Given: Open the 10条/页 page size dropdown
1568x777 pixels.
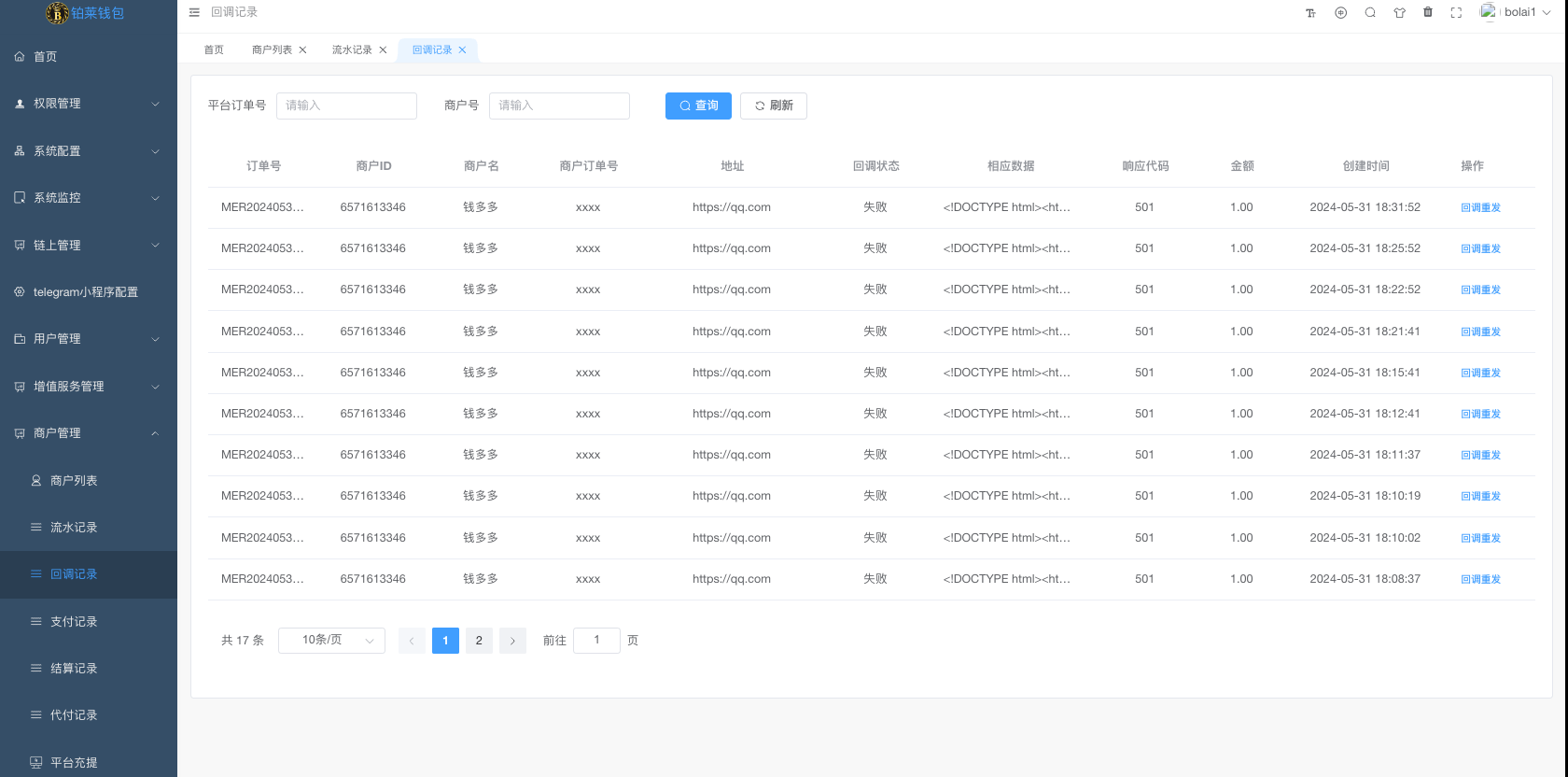Looking at the screenshot, I should (331, 641).
